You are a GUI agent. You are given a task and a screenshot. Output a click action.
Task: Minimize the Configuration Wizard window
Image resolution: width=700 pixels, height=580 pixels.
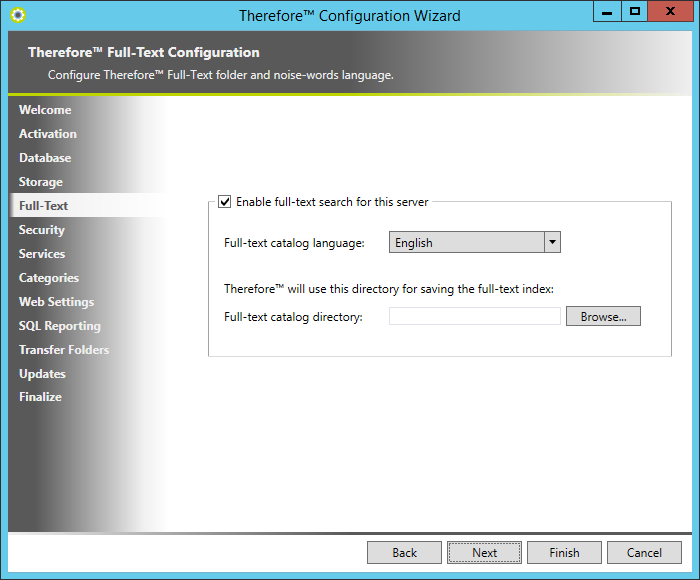tap(607, 12)
